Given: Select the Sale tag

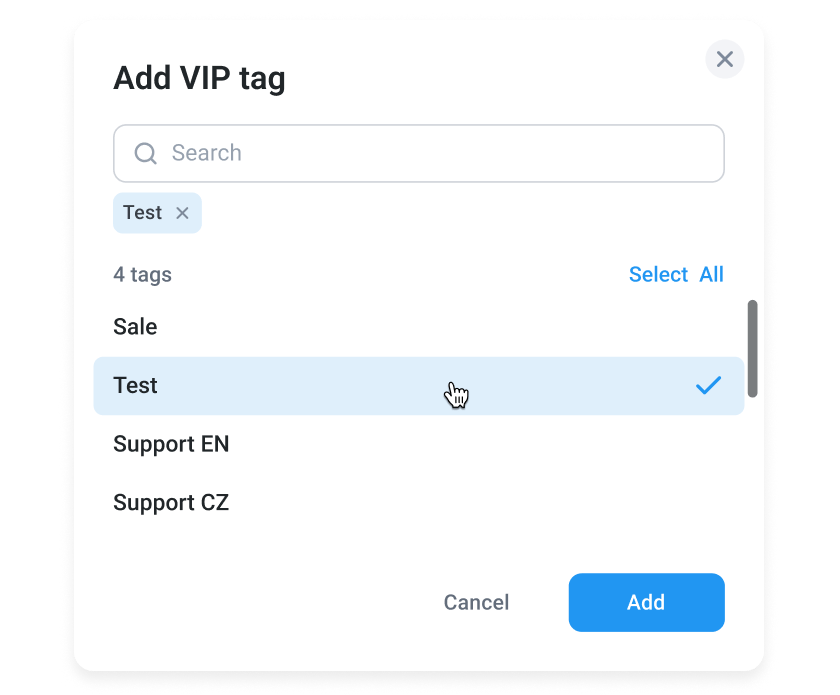Looking at the screenshot, I should coord(418,327).
